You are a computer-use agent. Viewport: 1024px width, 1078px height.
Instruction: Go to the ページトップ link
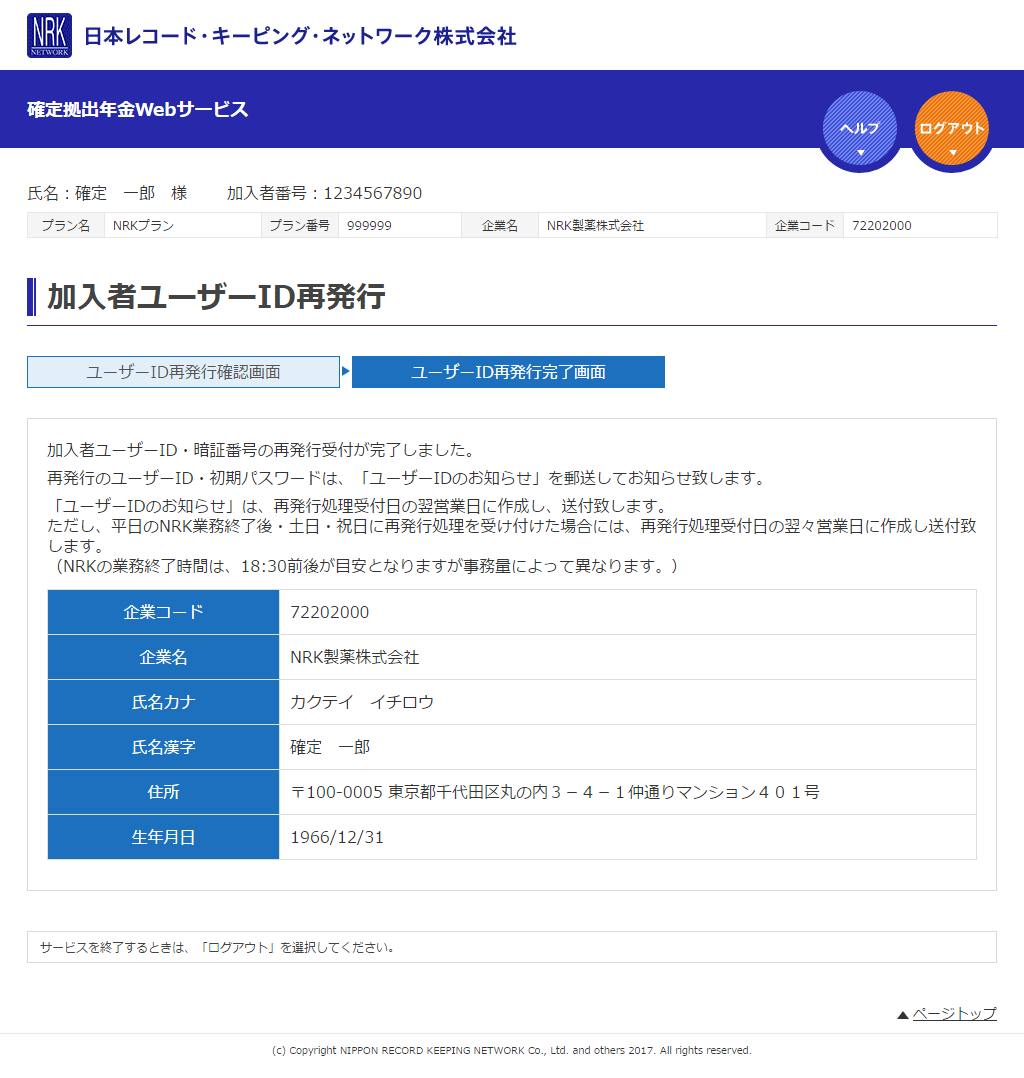955,1013
